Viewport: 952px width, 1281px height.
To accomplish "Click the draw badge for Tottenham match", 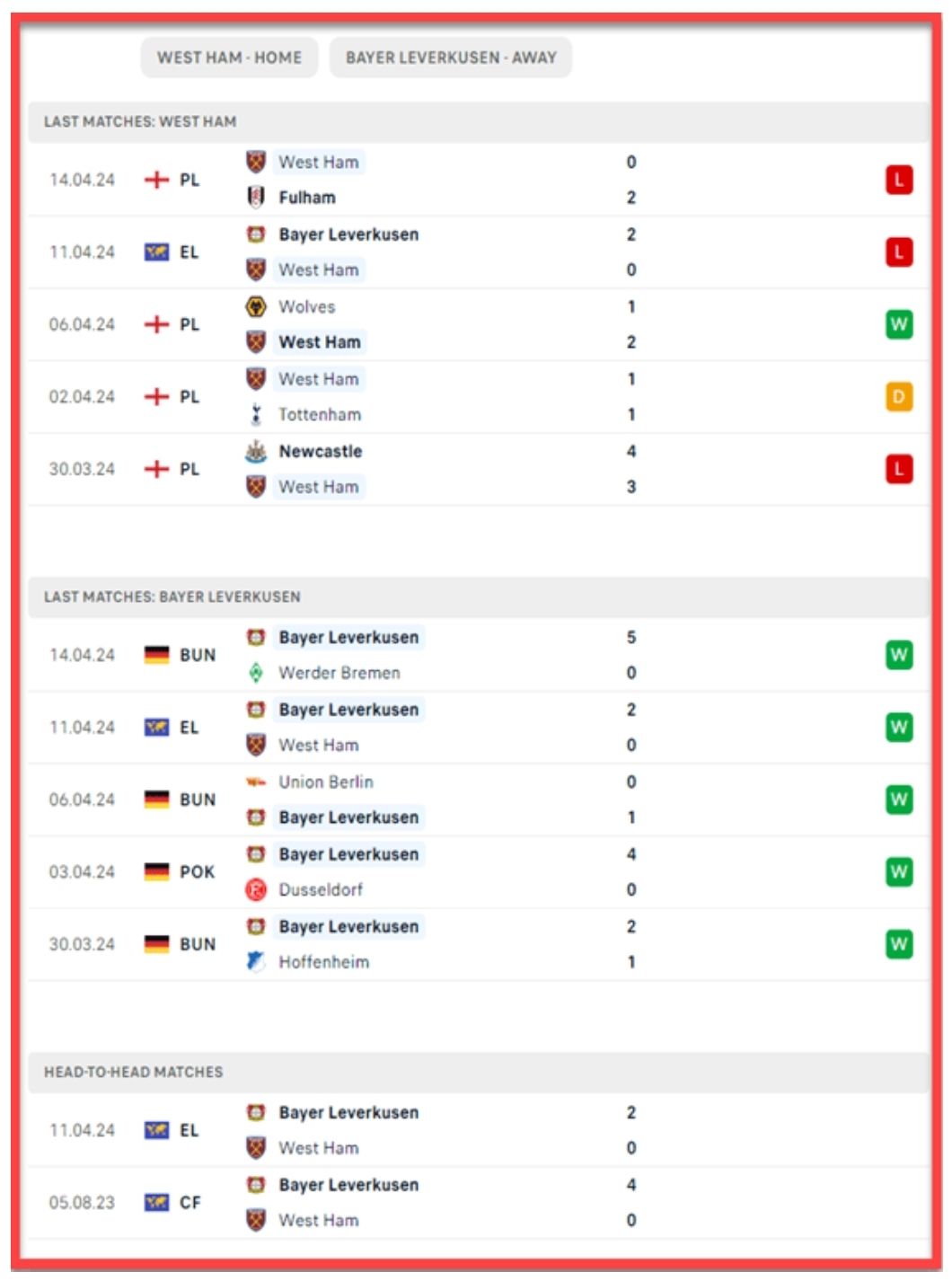I will pos(898,397).
